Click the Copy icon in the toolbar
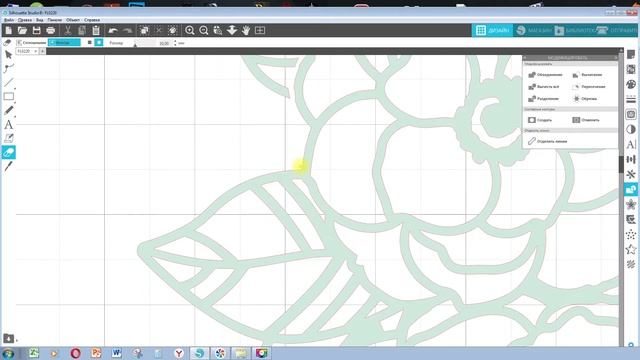 click(x=82, y=30)
